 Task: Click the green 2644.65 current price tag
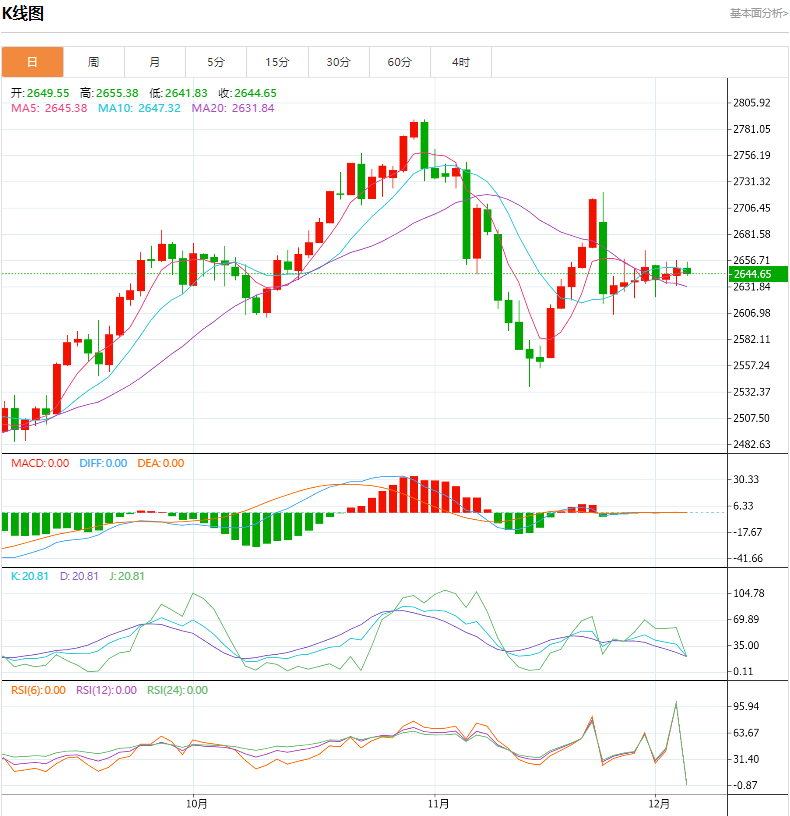coord(758,273)
